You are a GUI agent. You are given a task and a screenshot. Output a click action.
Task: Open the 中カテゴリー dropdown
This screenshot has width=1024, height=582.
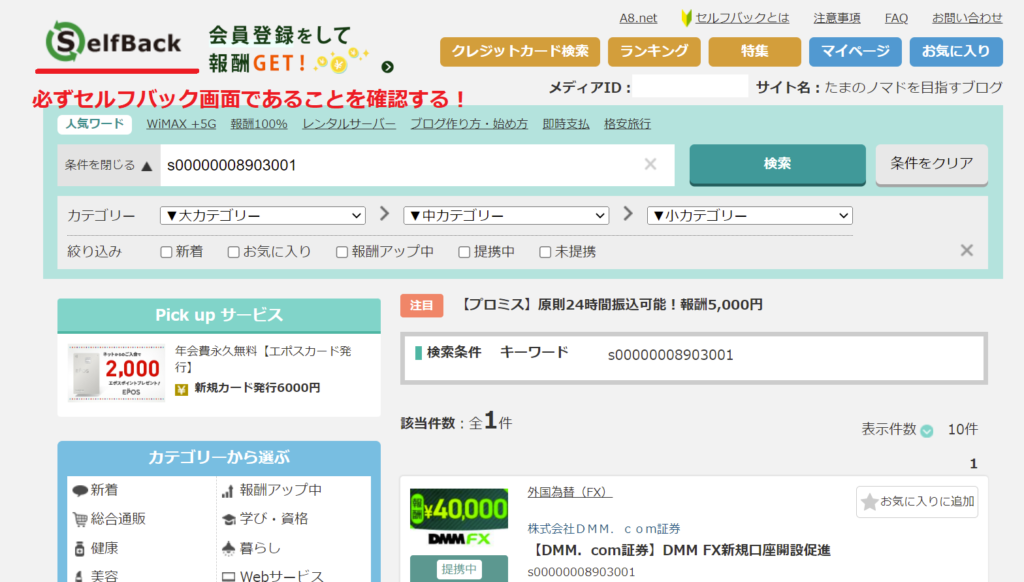point(506,216)
